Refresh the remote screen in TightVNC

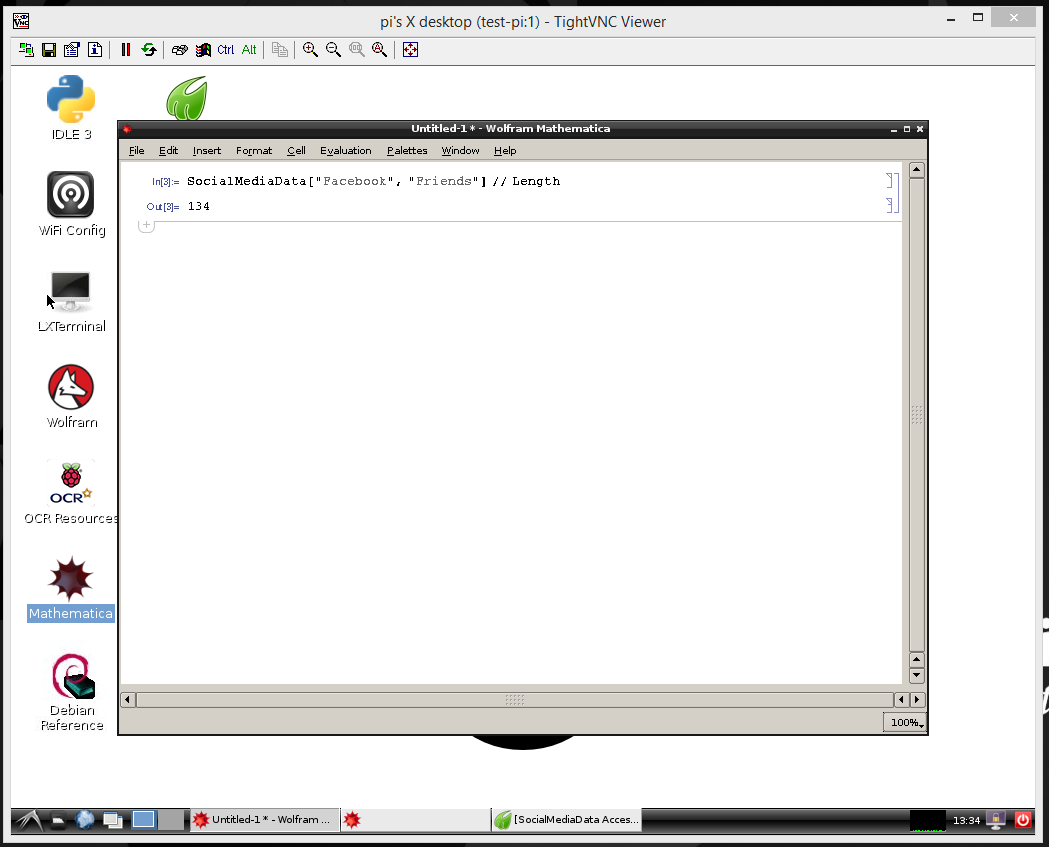click(x=149, y=50)
